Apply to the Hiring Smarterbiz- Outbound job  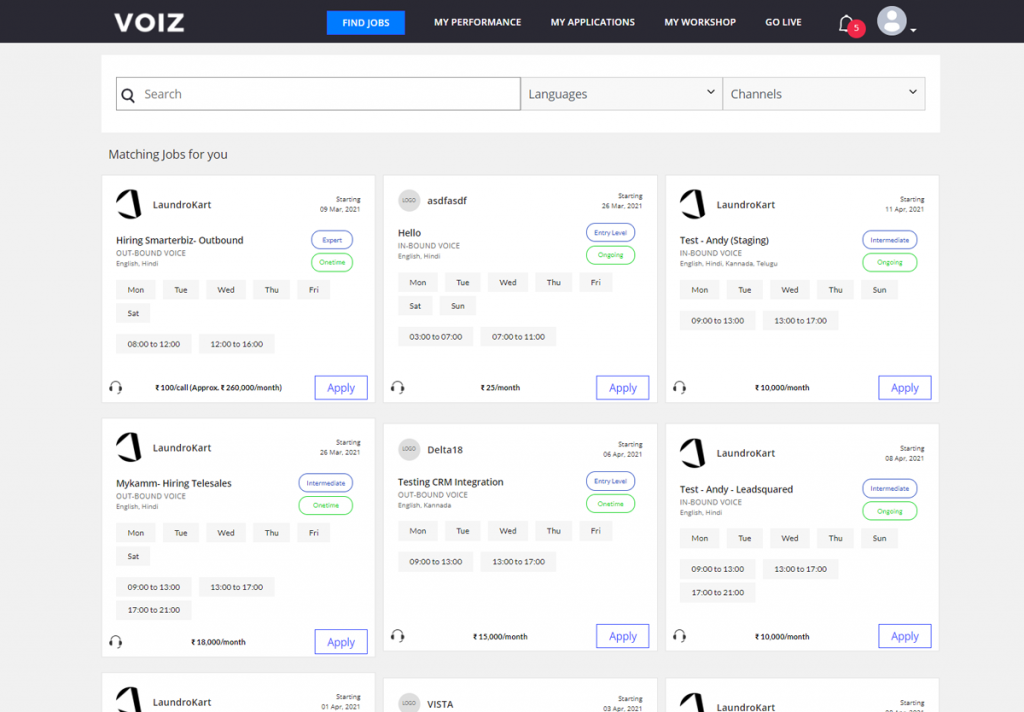[x=341, y=387]
